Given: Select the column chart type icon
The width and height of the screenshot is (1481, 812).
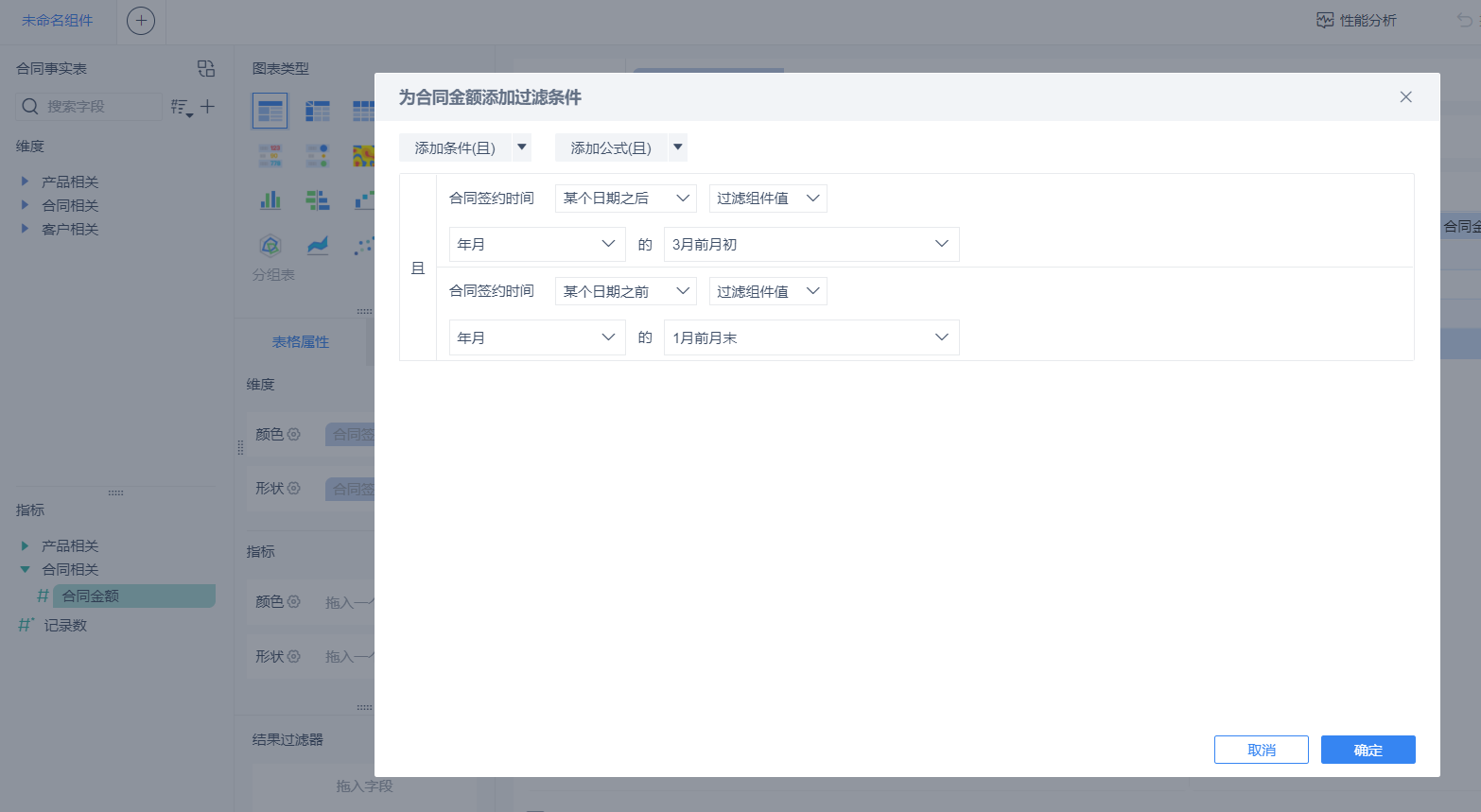Looking at the screenshot, I should pos(270,199).
